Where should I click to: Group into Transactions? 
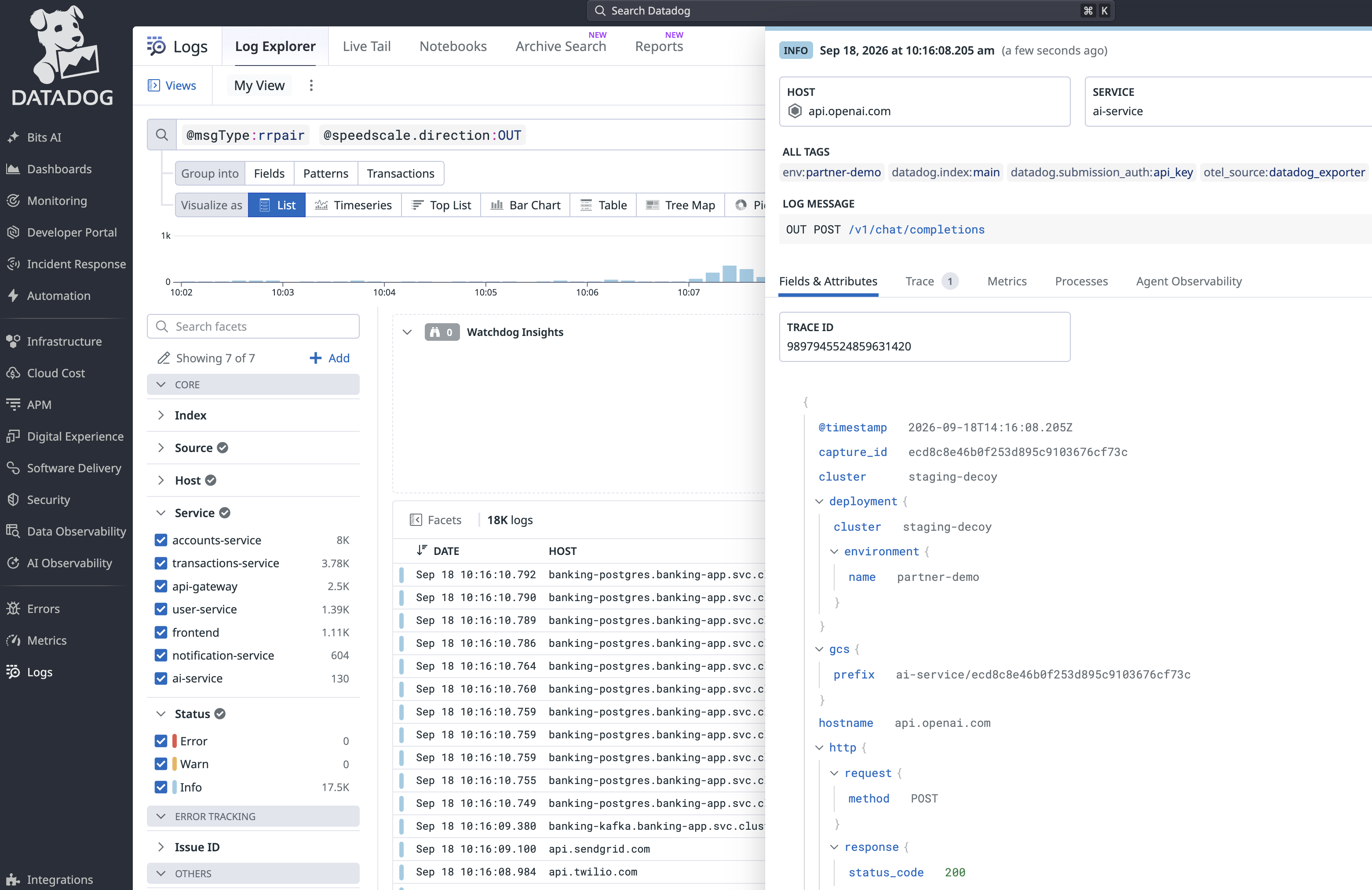coord(401,174)
